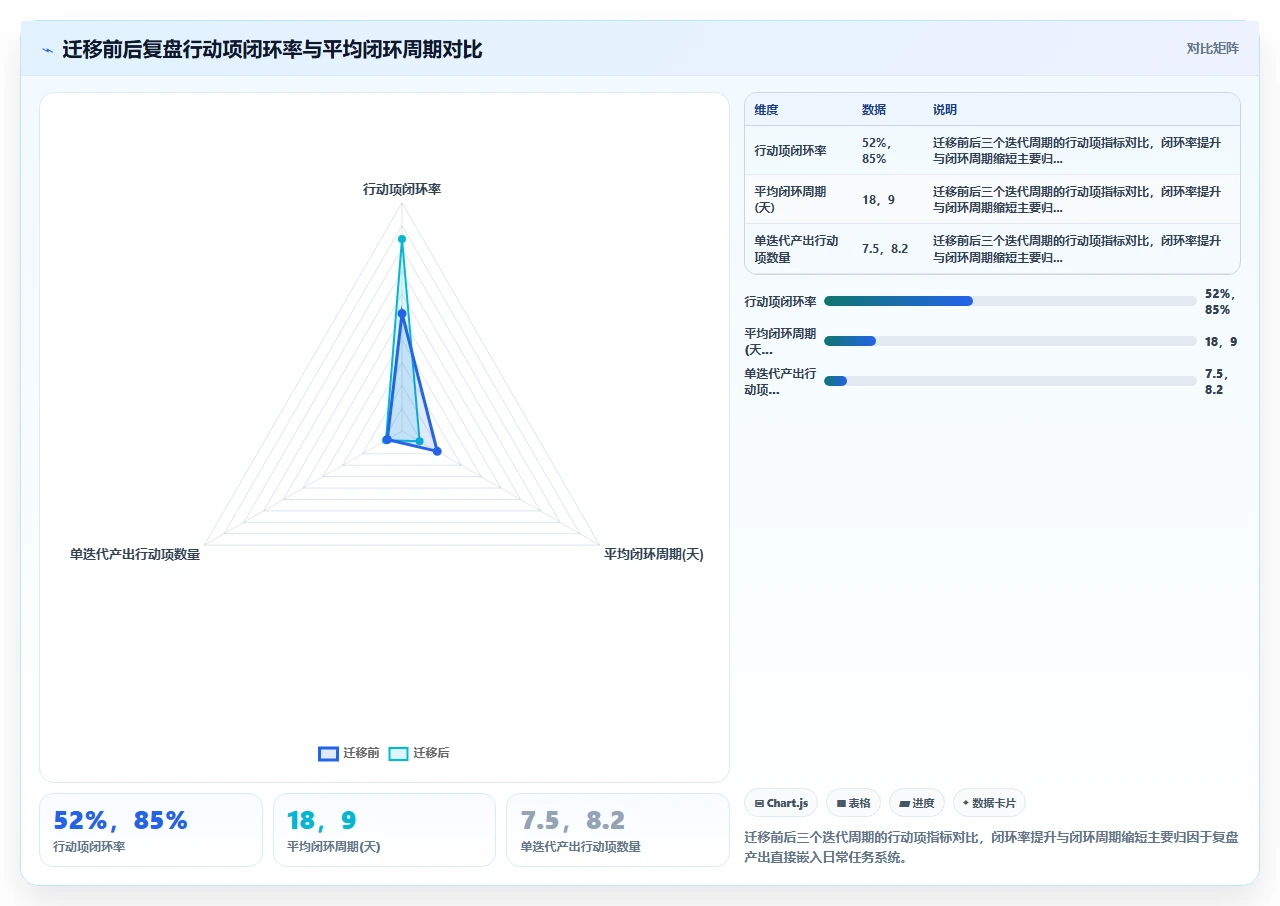1280x906 pixels.
Task: Click the 18，9 value beside progress bar
Action: (1221, 341)
